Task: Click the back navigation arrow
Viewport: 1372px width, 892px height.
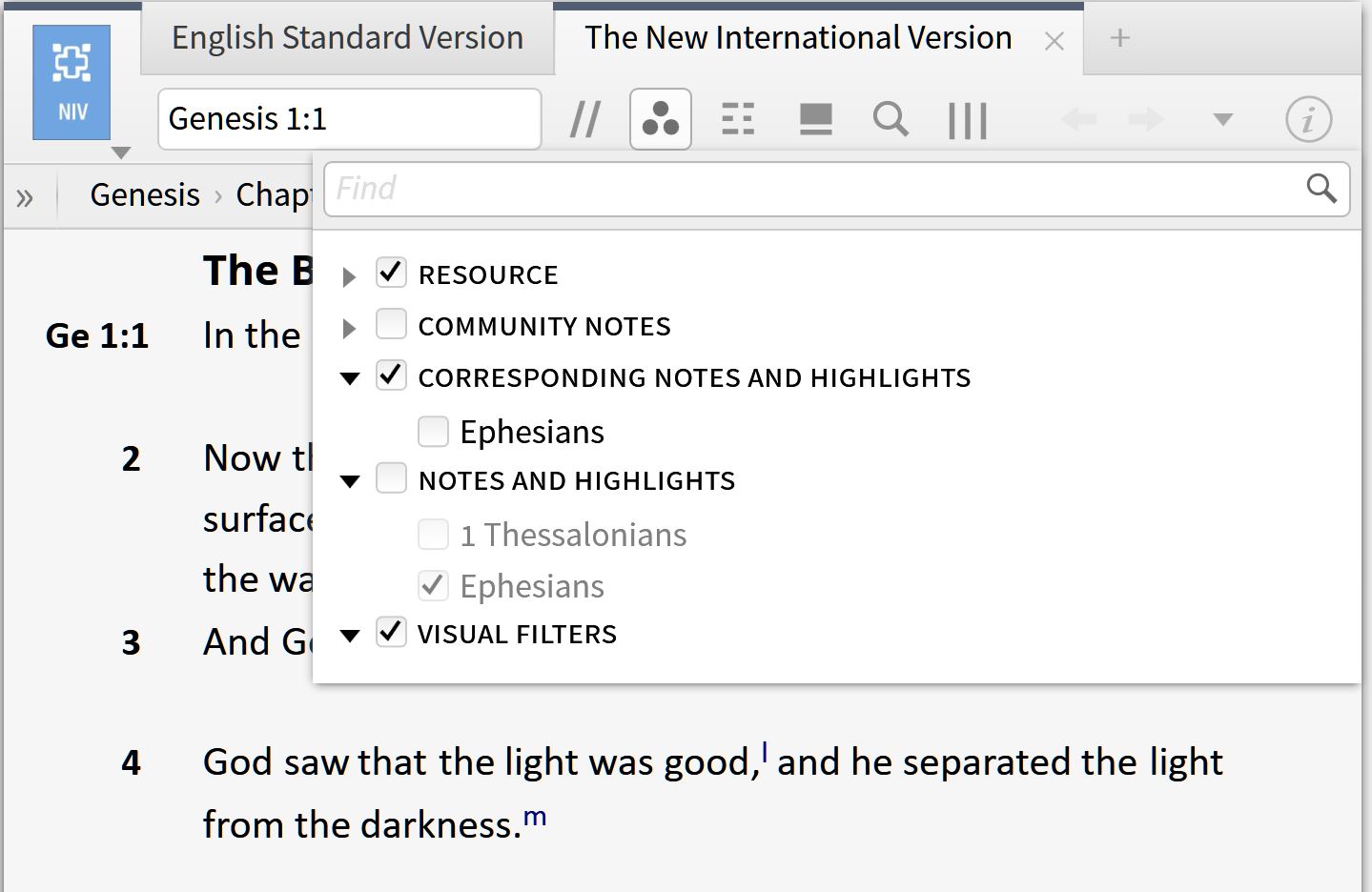Action: tap(1078, 119)
